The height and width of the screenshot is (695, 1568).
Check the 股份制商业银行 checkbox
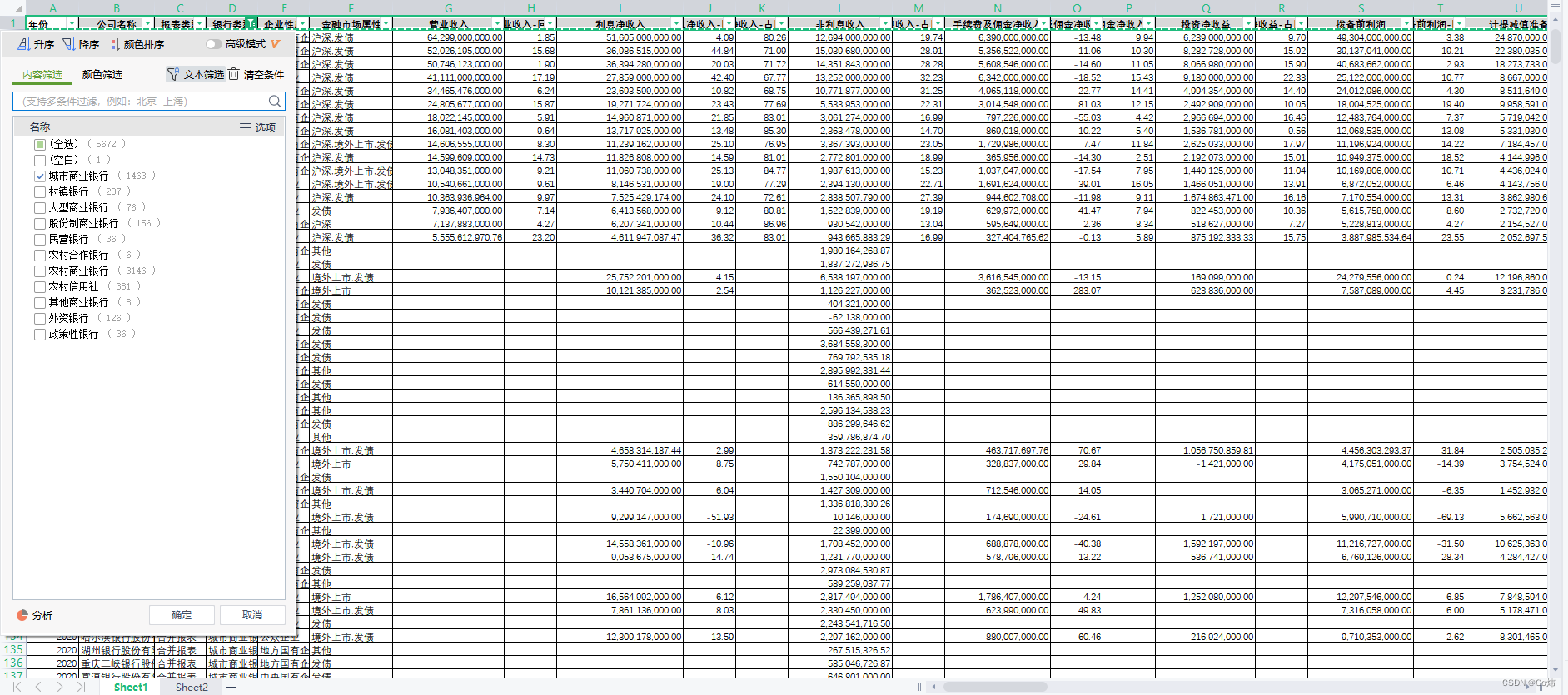point(40,223)
